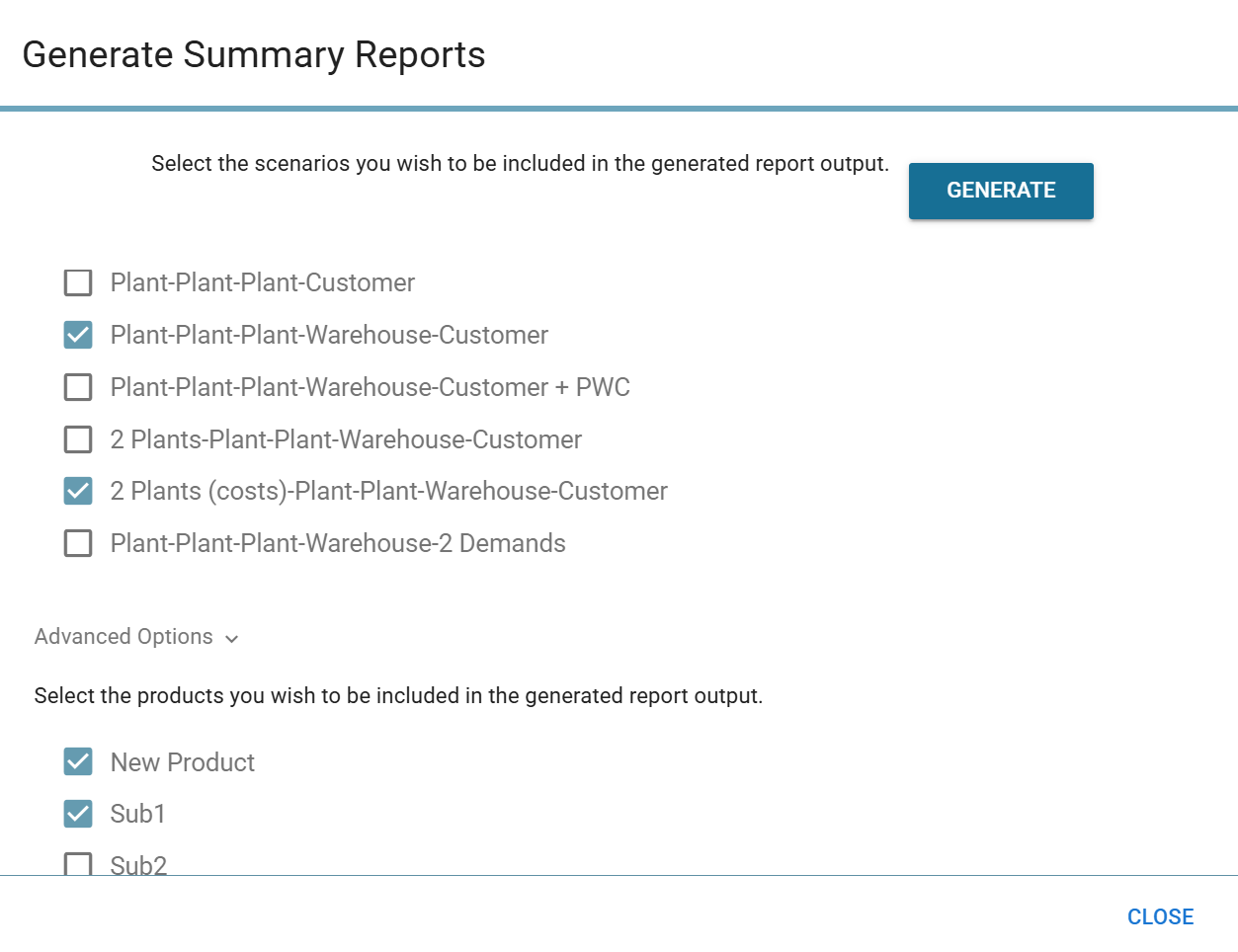Deselect the 2 Plants (costs) scenario checkbox
The image size is (1238, 952).
(x=78, y=491)
